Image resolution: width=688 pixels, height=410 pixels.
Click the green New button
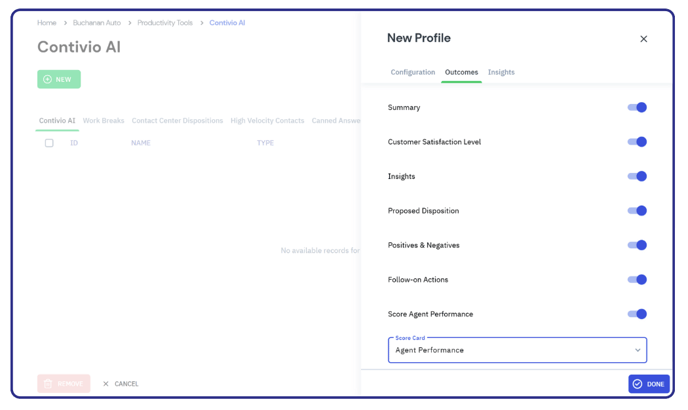coord(59,79)
